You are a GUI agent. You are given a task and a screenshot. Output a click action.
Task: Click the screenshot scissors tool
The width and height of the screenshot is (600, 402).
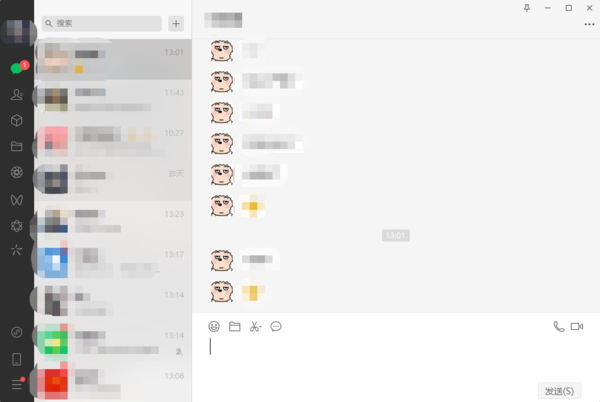click(255, 326)
